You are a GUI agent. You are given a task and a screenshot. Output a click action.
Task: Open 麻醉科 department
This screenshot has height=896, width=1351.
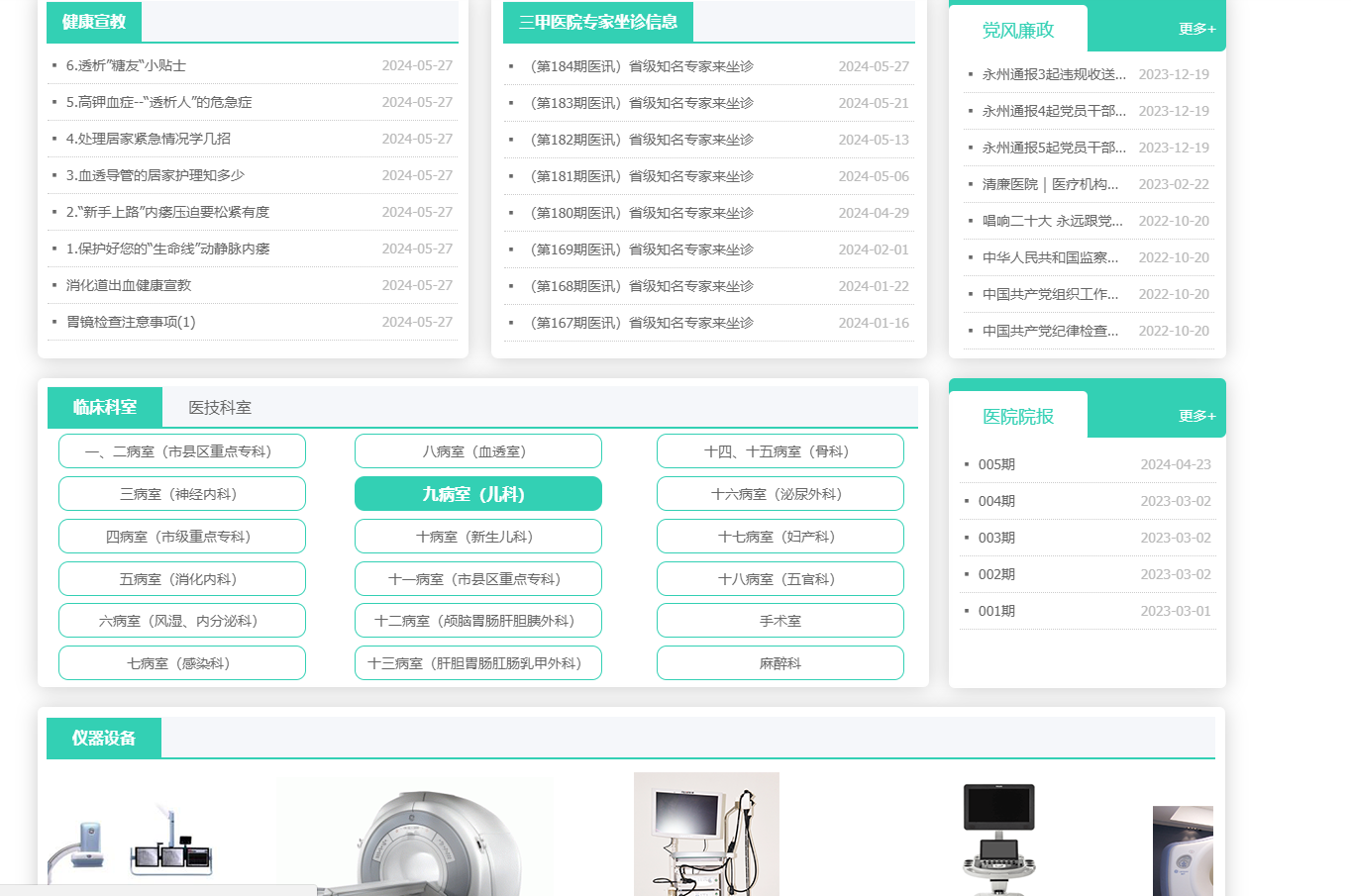pyautogui.click(x=780, y=663)
